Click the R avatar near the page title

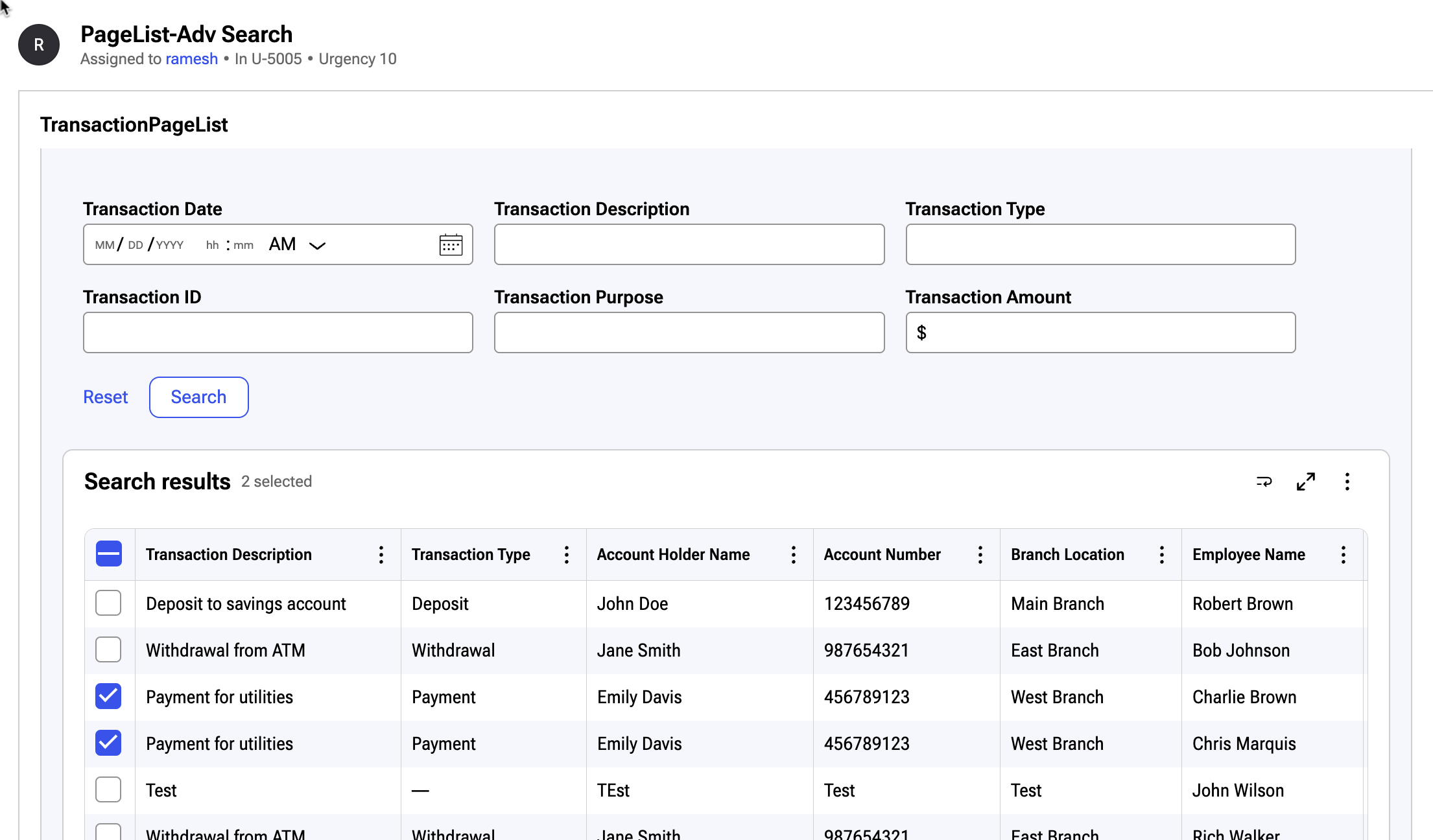pyautogui.click(x=38, y=45)
